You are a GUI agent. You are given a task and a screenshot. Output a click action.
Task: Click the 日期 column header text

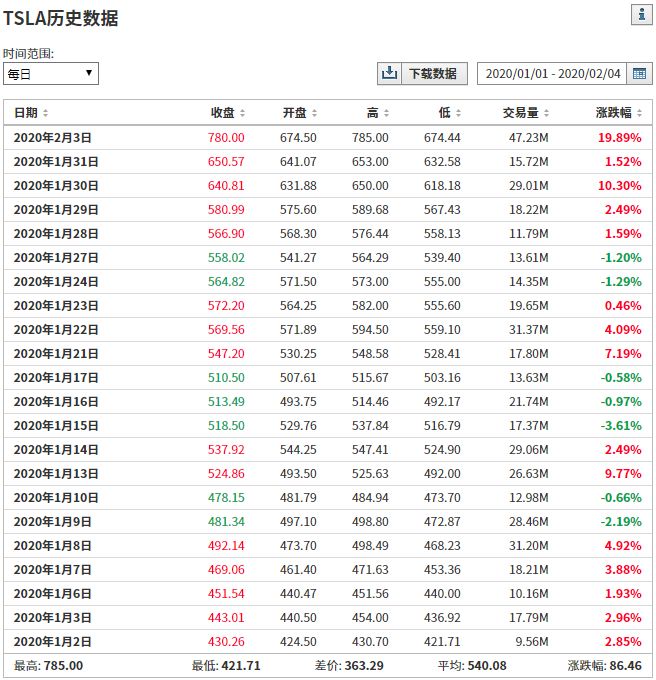[26, 113]
